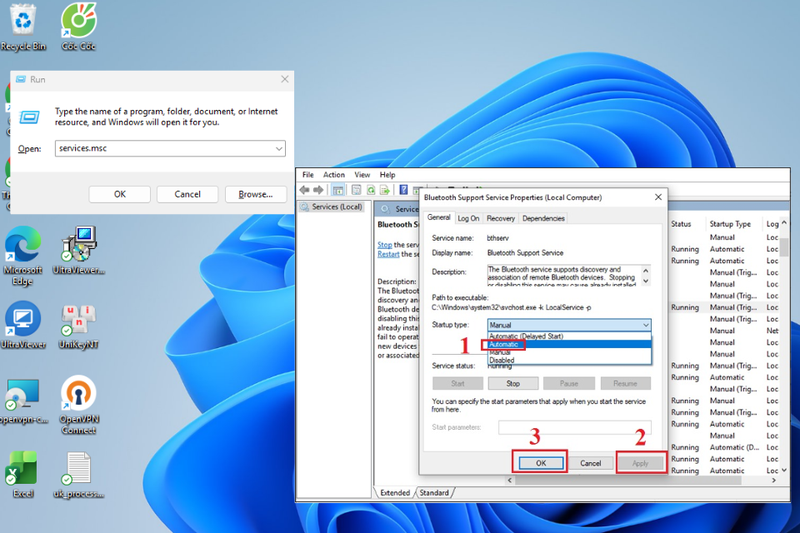Open the Properties icon in Services toolbar

pos(357,190)
